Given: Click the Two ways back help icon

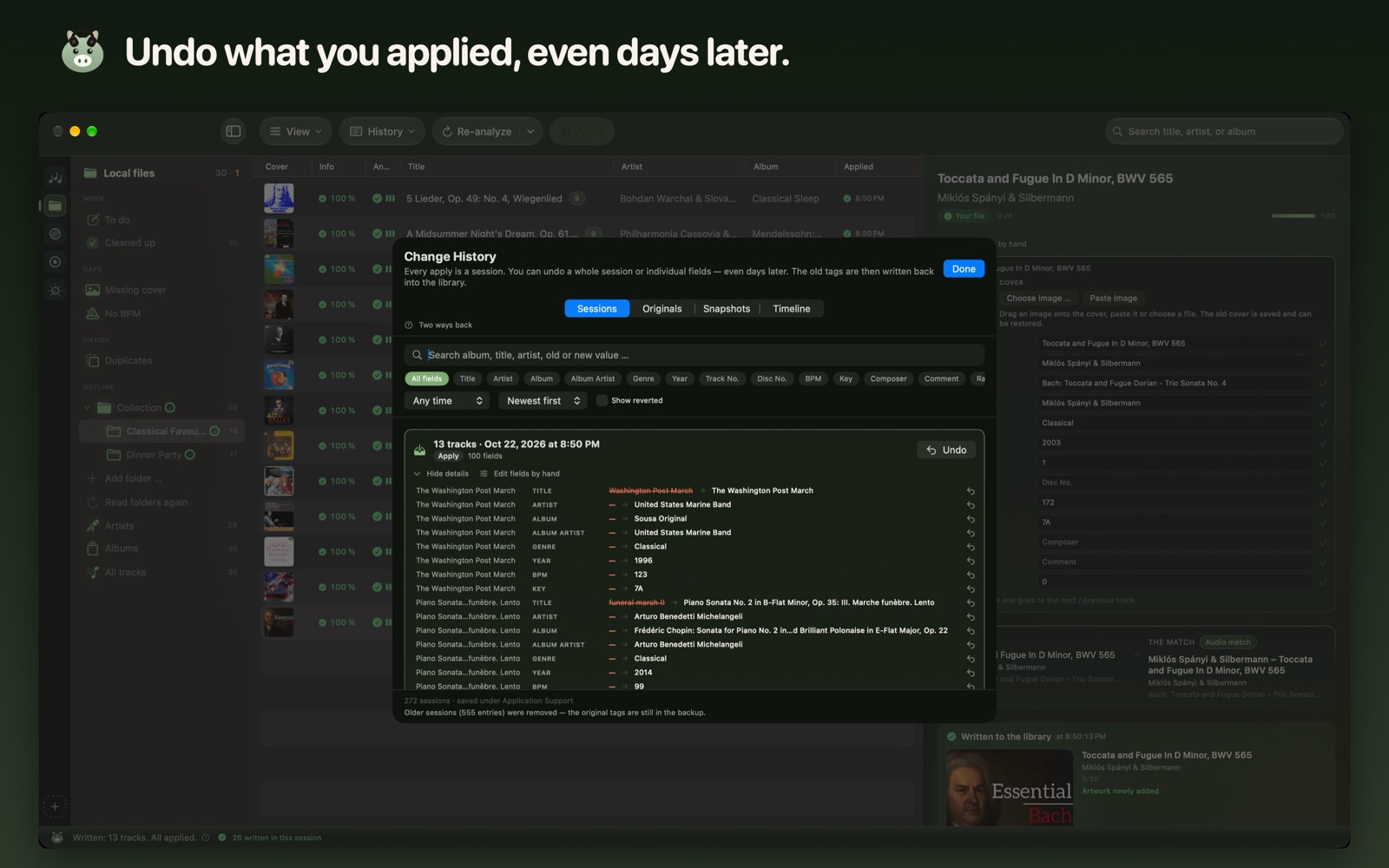Looking at the screenshot, I should [409, 325].
